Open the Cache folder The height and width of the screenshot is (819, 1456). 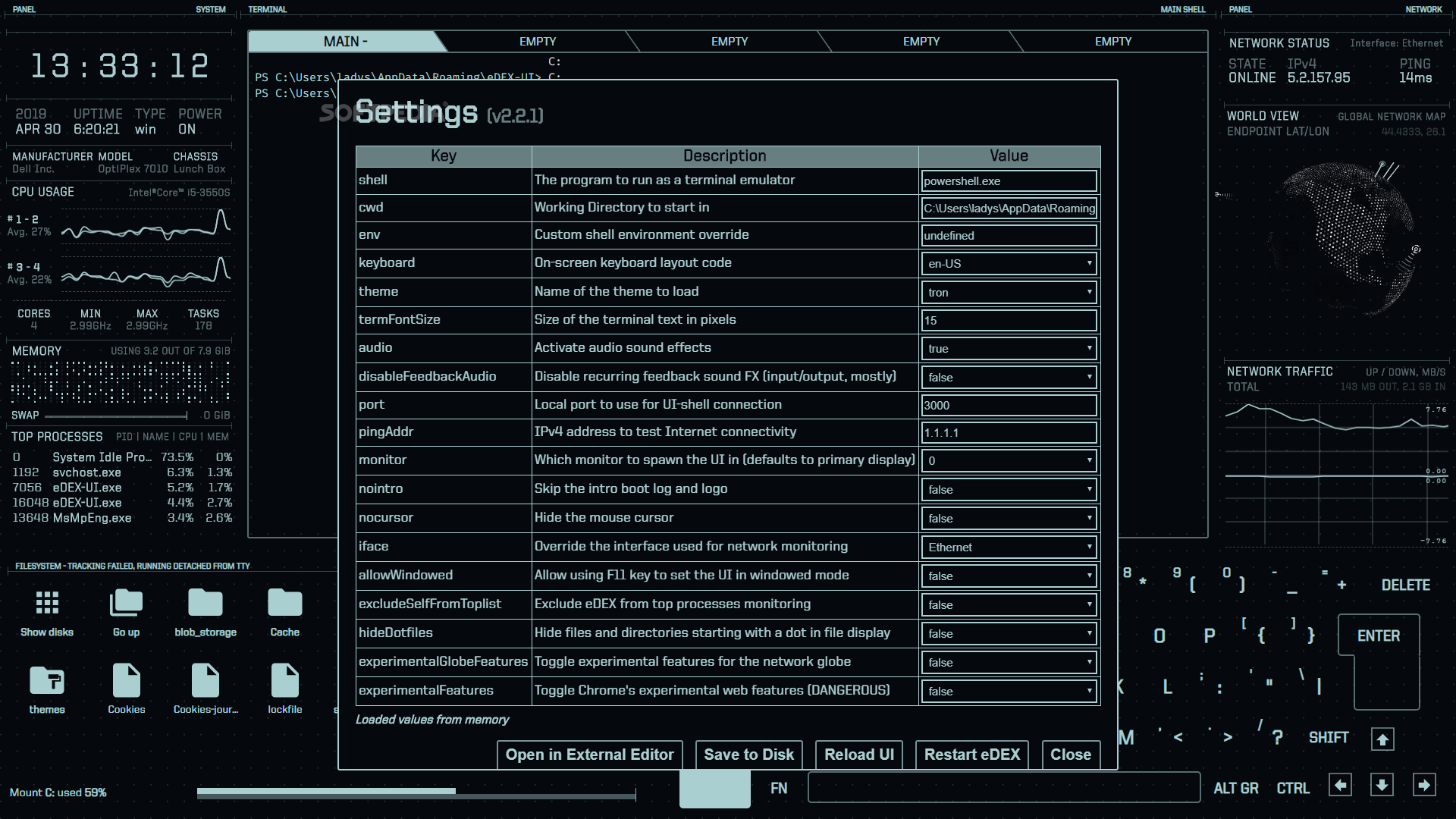(x=284, y=613)
